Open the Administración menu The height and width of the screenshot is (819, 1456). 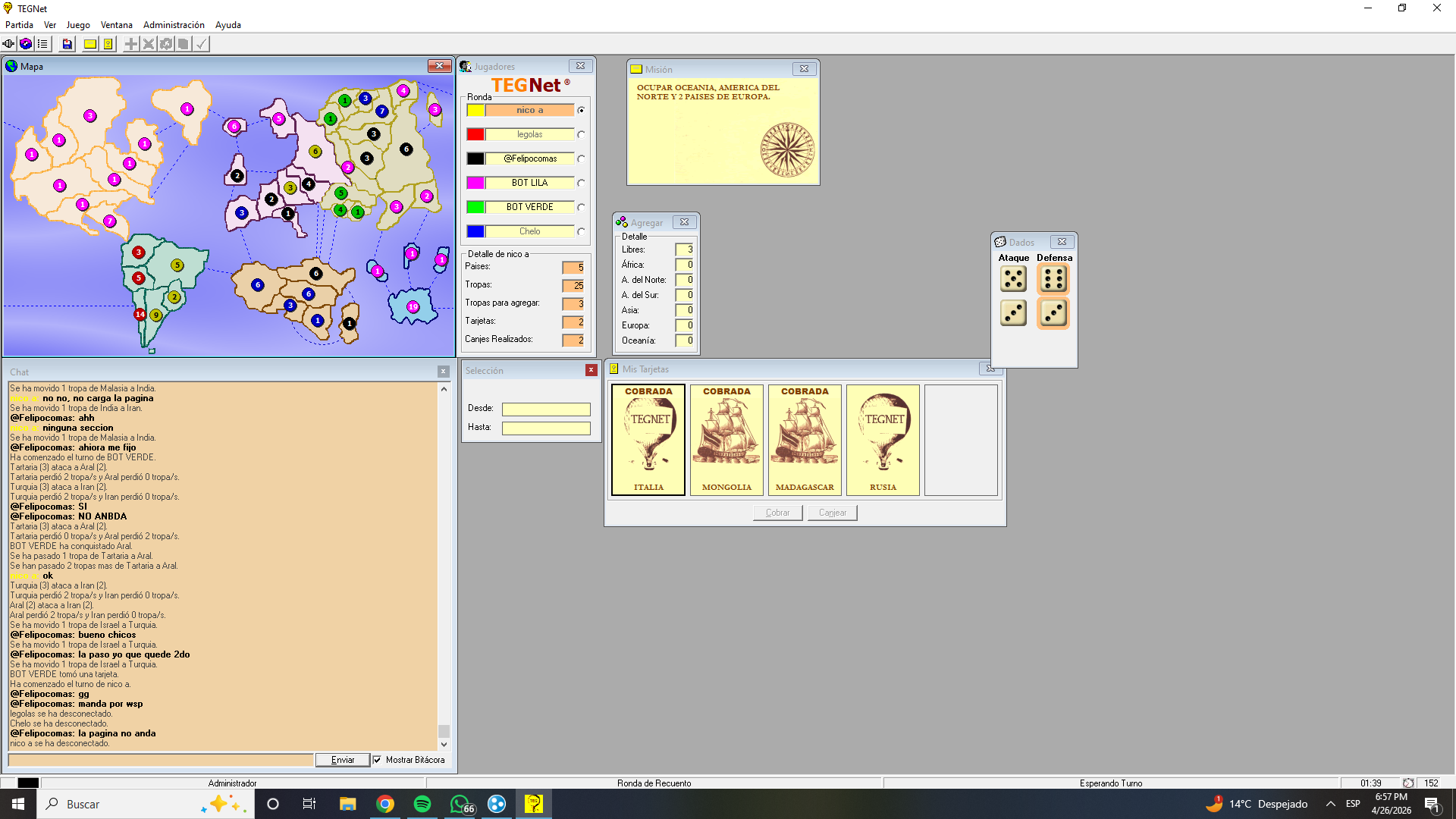pyautogui.click(x=174, y=25)
